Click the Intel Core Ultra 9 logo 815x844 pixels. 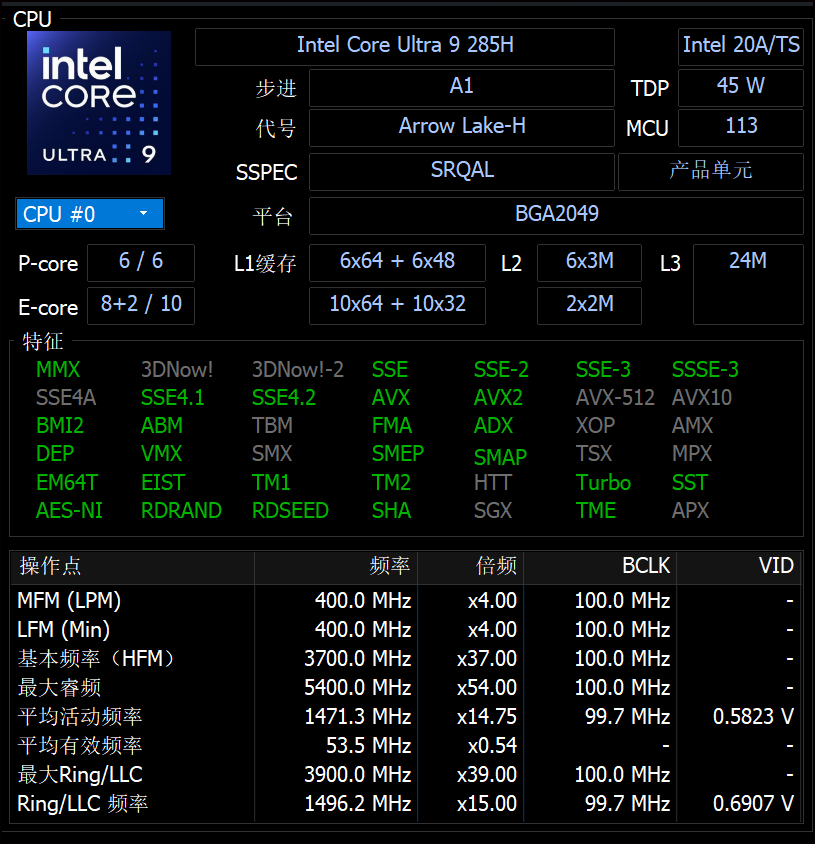click(x=99, y=103)
